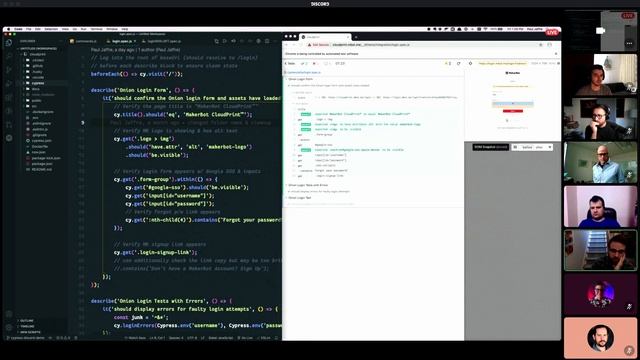Screen dimensions: 640x360
Task: Bookmark the page with the Chrome star icon
Action: point(541,45)
